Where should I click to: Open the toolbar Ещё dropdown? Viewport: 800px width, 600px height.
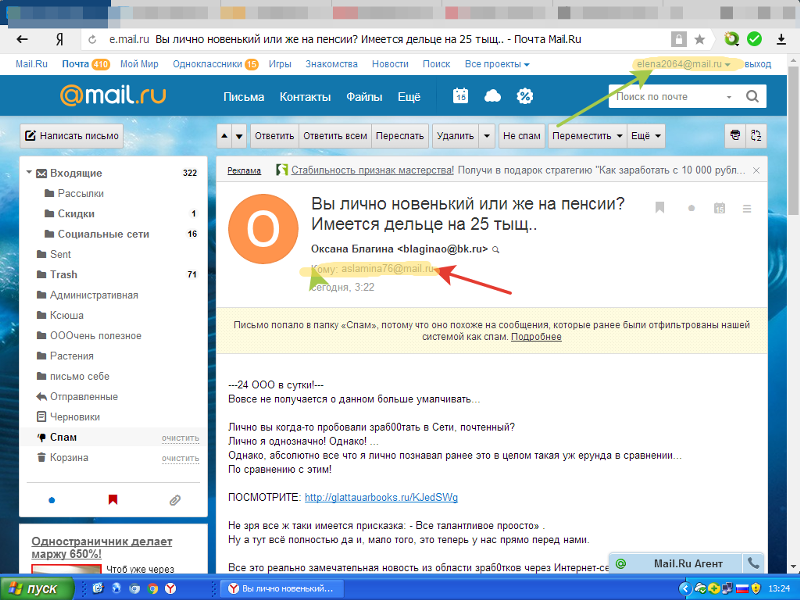pyautogui.click(x=646, y=136)
